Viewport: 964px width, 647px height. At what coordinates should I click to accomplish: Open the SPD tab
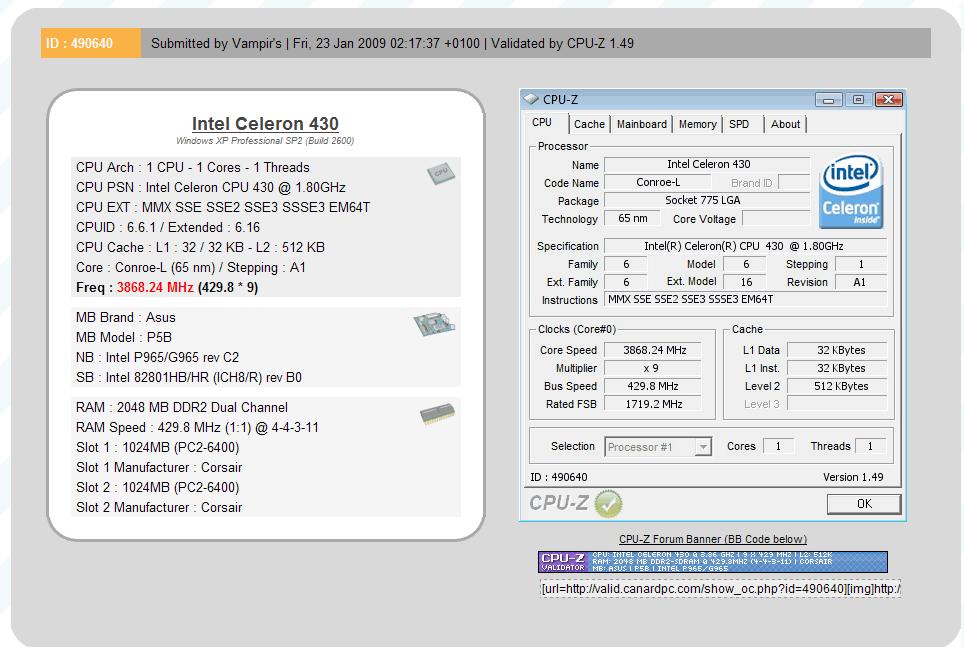[x=739, y=124]
